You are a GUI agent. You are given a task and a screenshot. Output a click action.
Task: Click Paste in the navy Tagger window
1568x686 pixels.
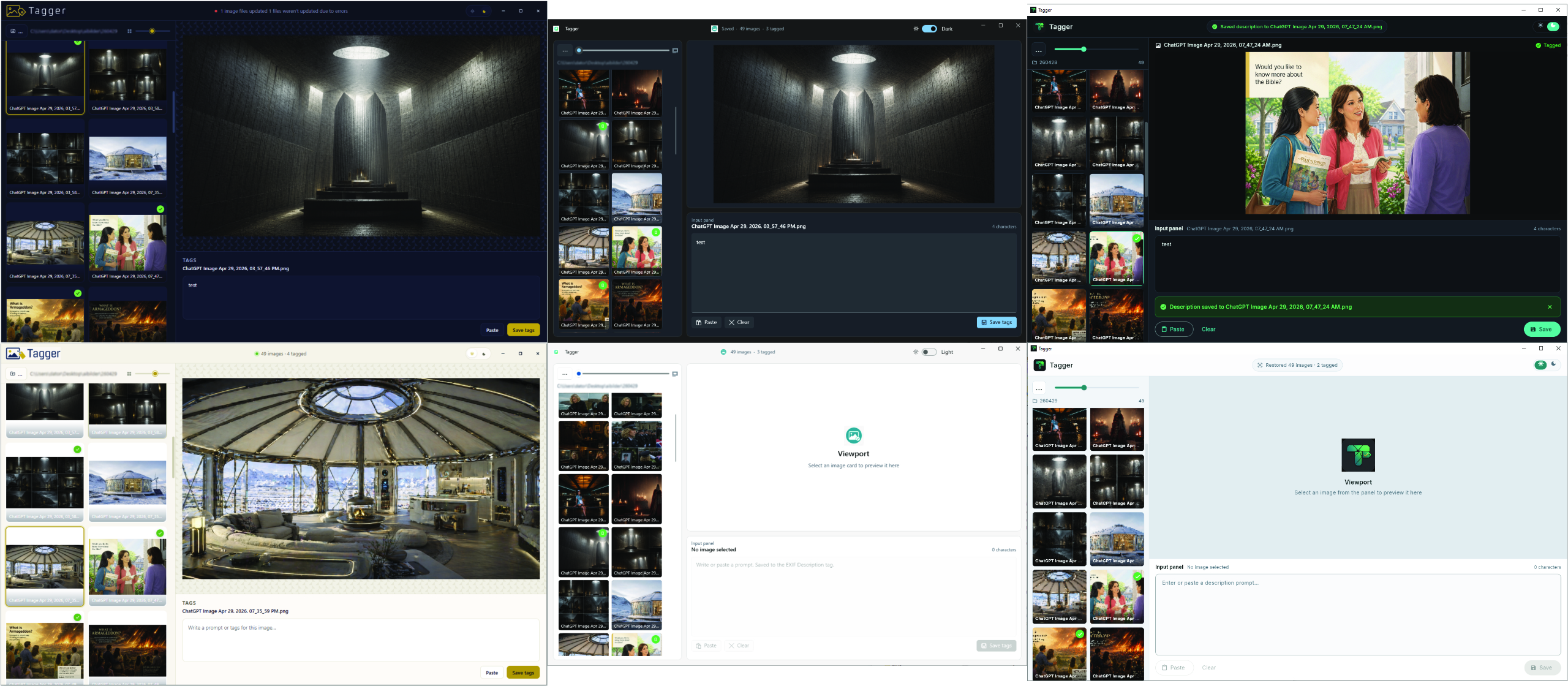(492, 330)
